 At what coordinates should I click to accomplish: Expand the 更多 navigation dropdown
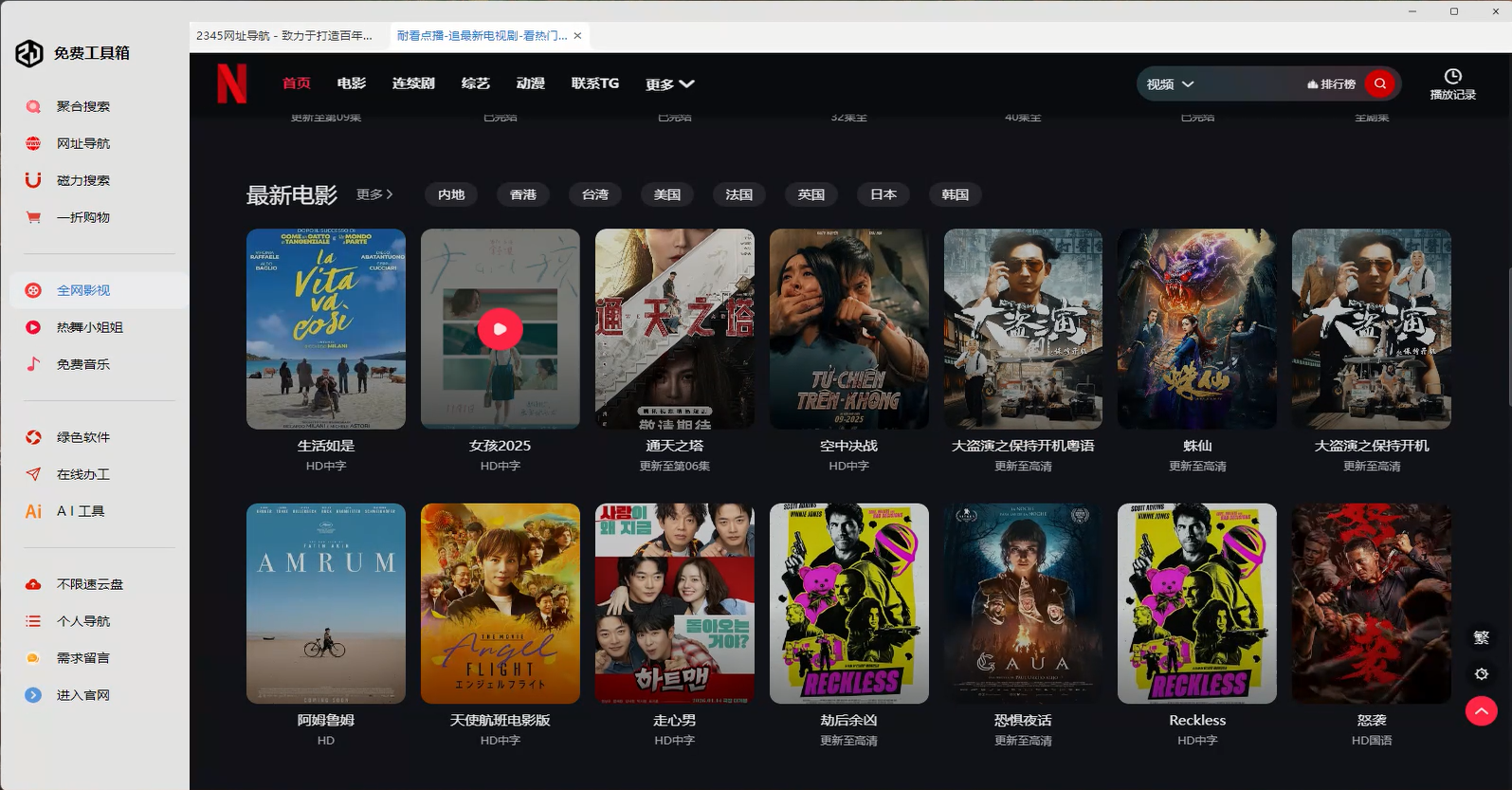[669, 84]
